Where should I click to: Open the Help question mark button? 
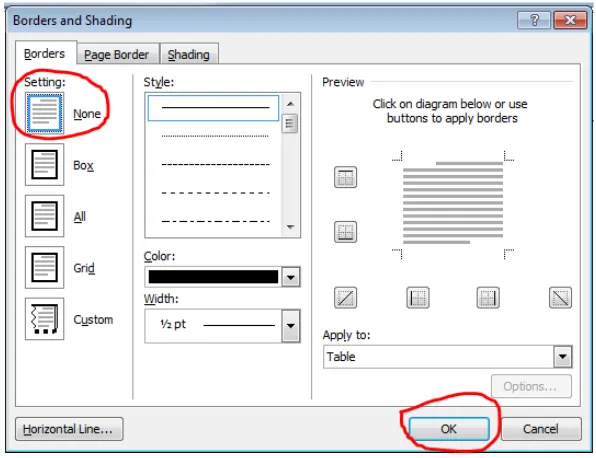pyautogui.click(x=534, y=20)
